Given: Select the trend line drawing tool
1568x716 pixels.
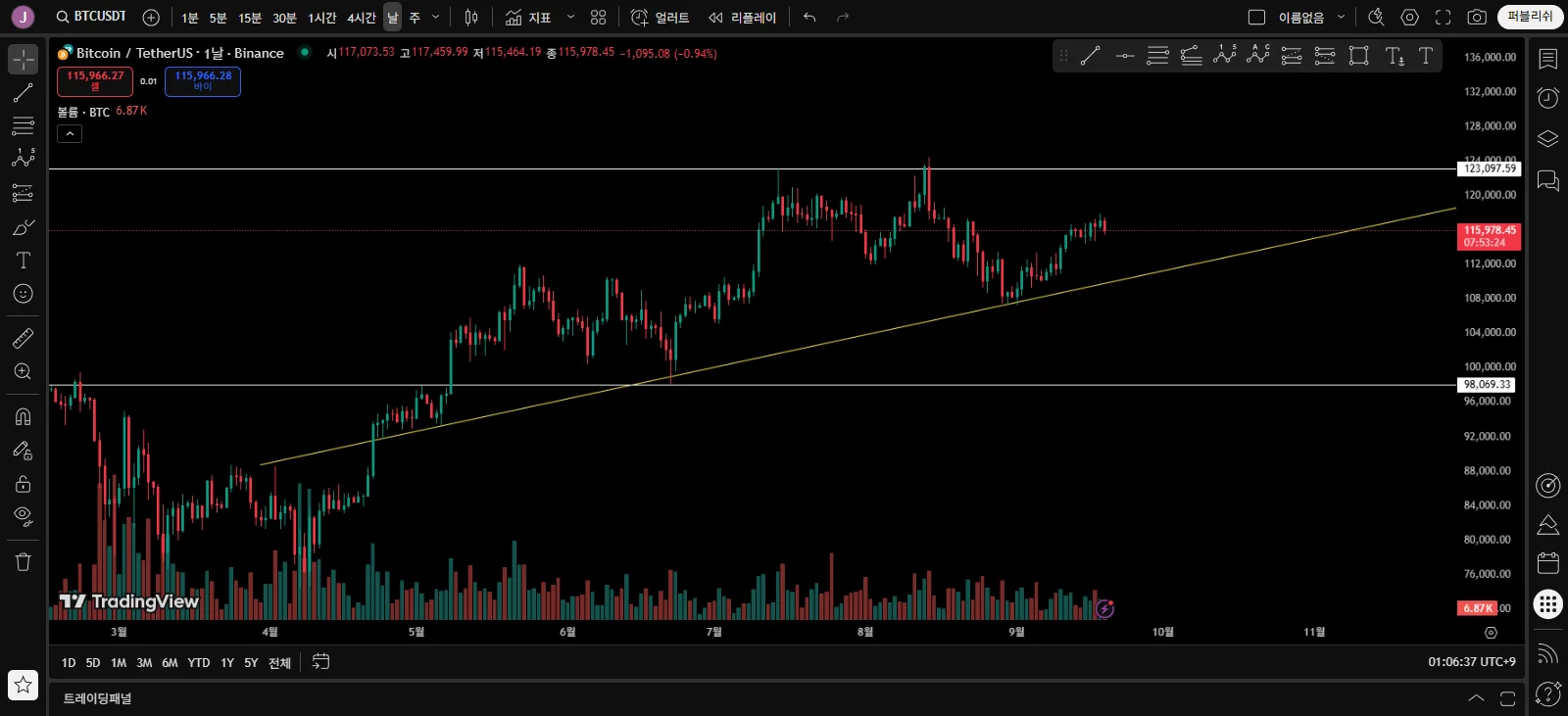Looking at the screenshot, I should [24, 93].
